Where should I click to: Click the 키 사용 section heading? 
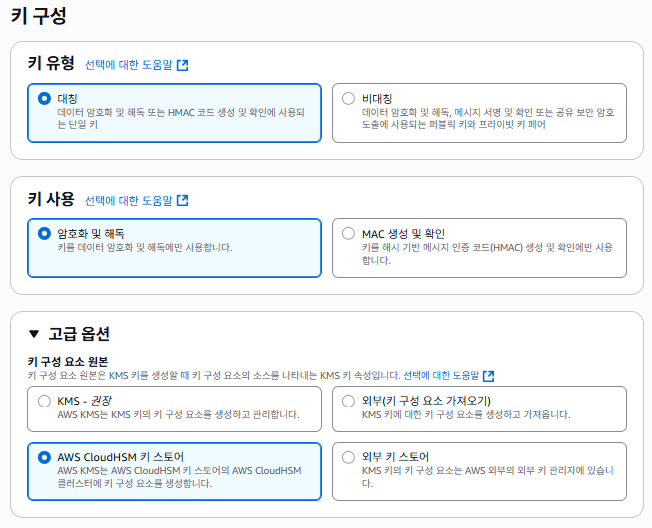tap(51, 199)
